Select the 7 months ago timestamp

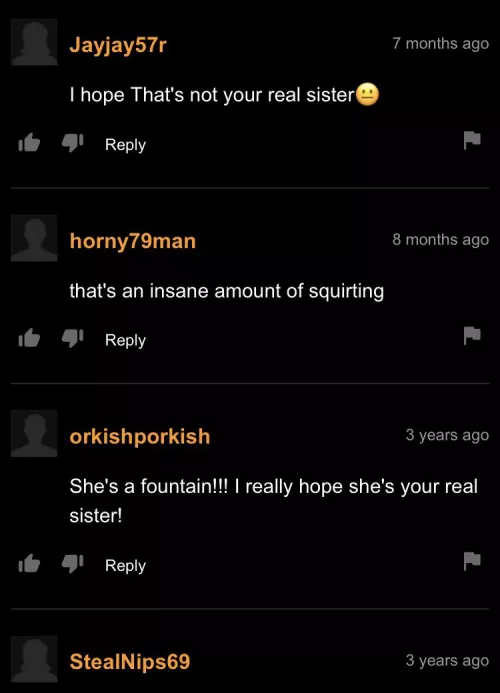(x=440, y=43)
